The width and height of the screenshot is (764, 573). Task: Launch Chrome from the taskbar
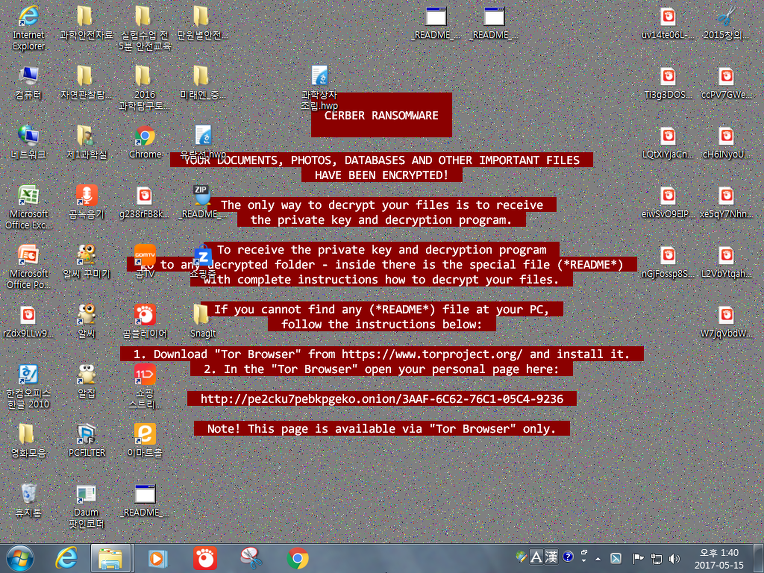click(298, 558)
